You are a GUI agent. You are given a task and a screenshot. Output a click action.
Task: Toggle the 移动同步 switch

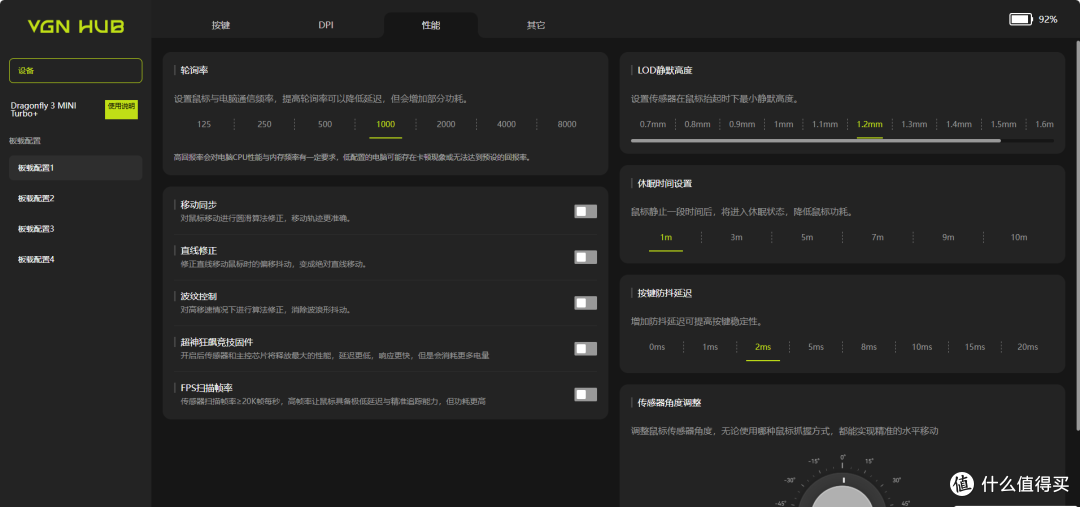(585, 211)
